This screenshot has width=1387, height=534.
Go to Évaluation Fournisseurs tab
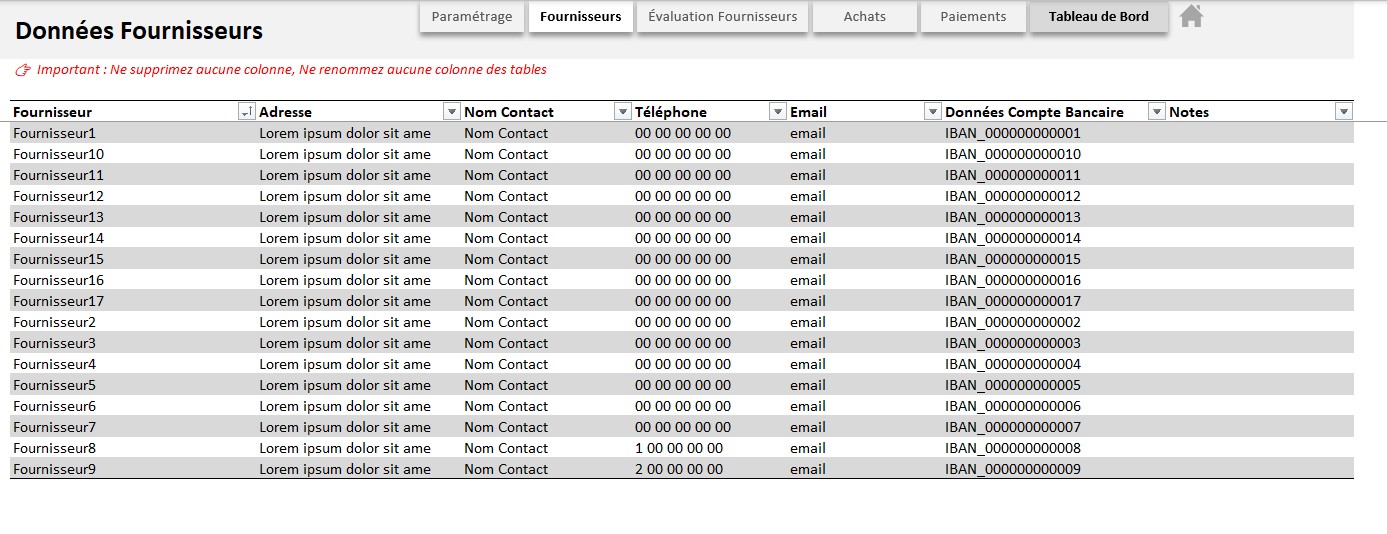coord(722,17)
